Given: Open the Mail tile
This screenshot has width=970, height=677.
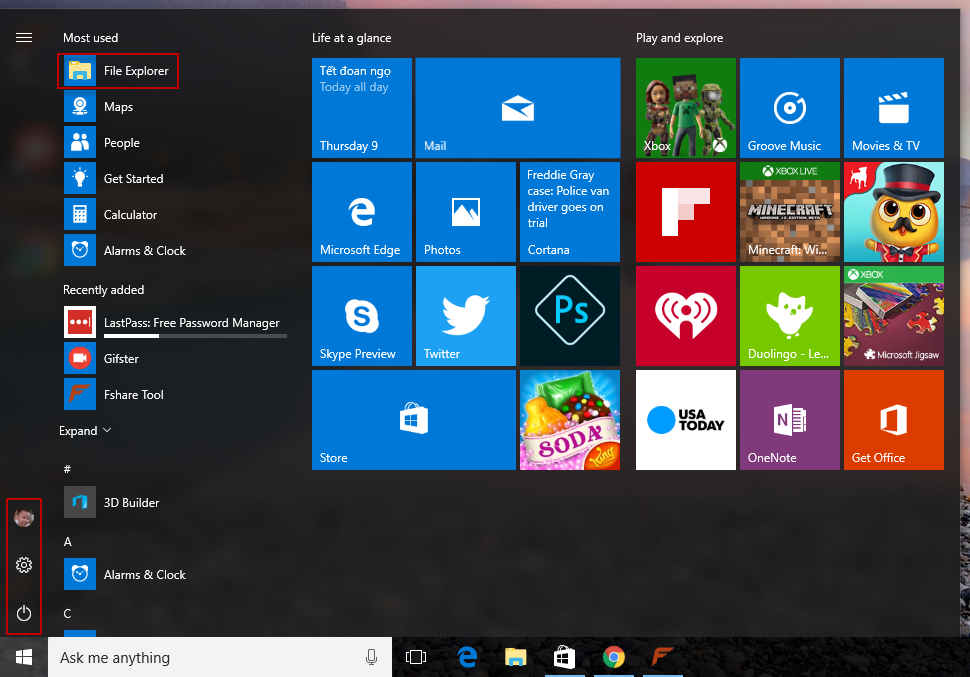Looking at the screenshot, I should coord(518,108).
